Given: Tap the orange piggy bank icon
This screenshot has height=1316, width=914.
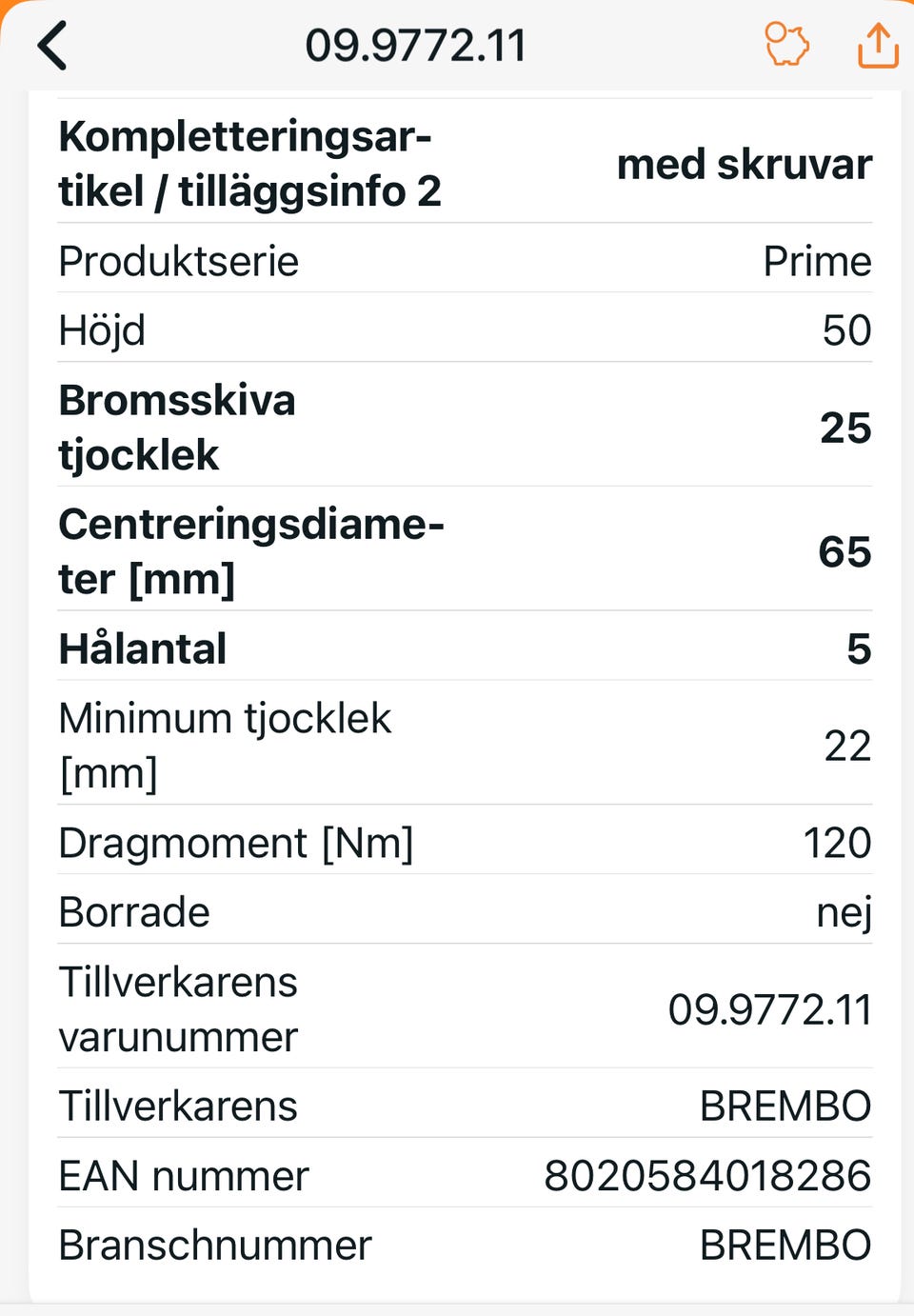Looking at the screenshot, I should point(786,46).
